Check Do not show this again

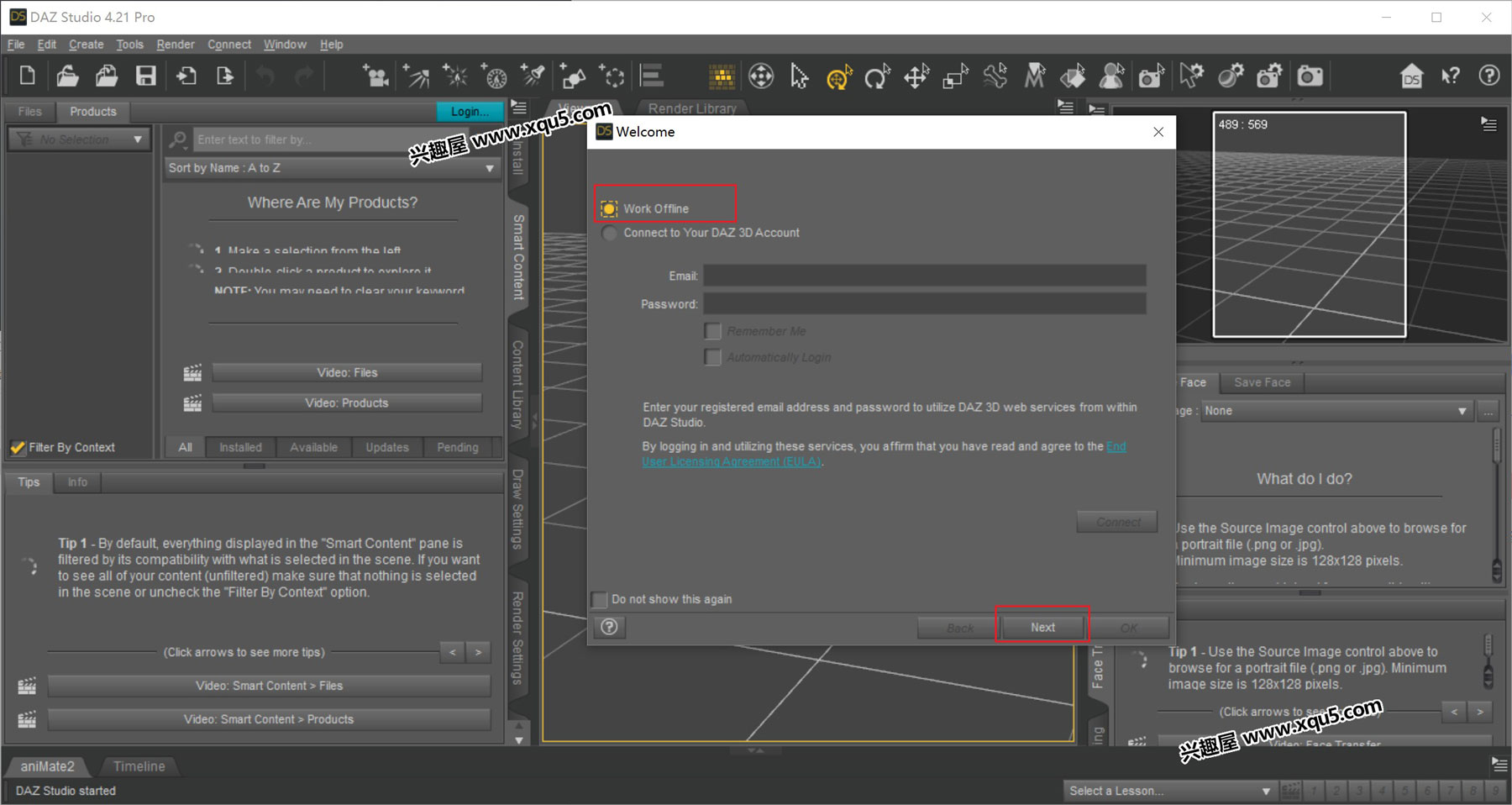pyautogui.click(x=600, y=599)
